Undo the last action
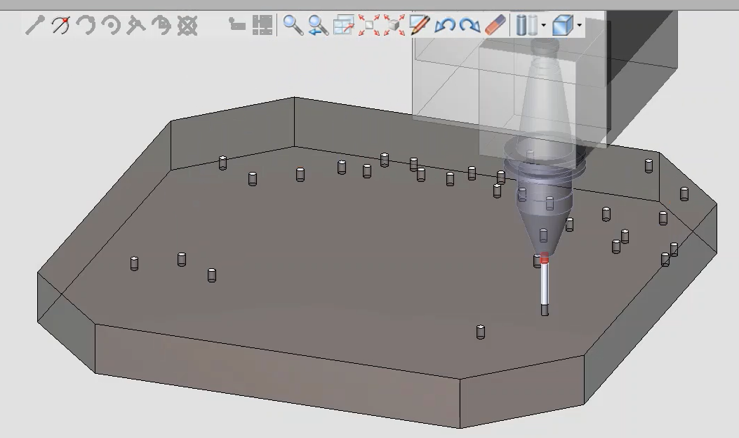This screenshot has height=438, width=739. pyautogui.click(x=445, y=25)
